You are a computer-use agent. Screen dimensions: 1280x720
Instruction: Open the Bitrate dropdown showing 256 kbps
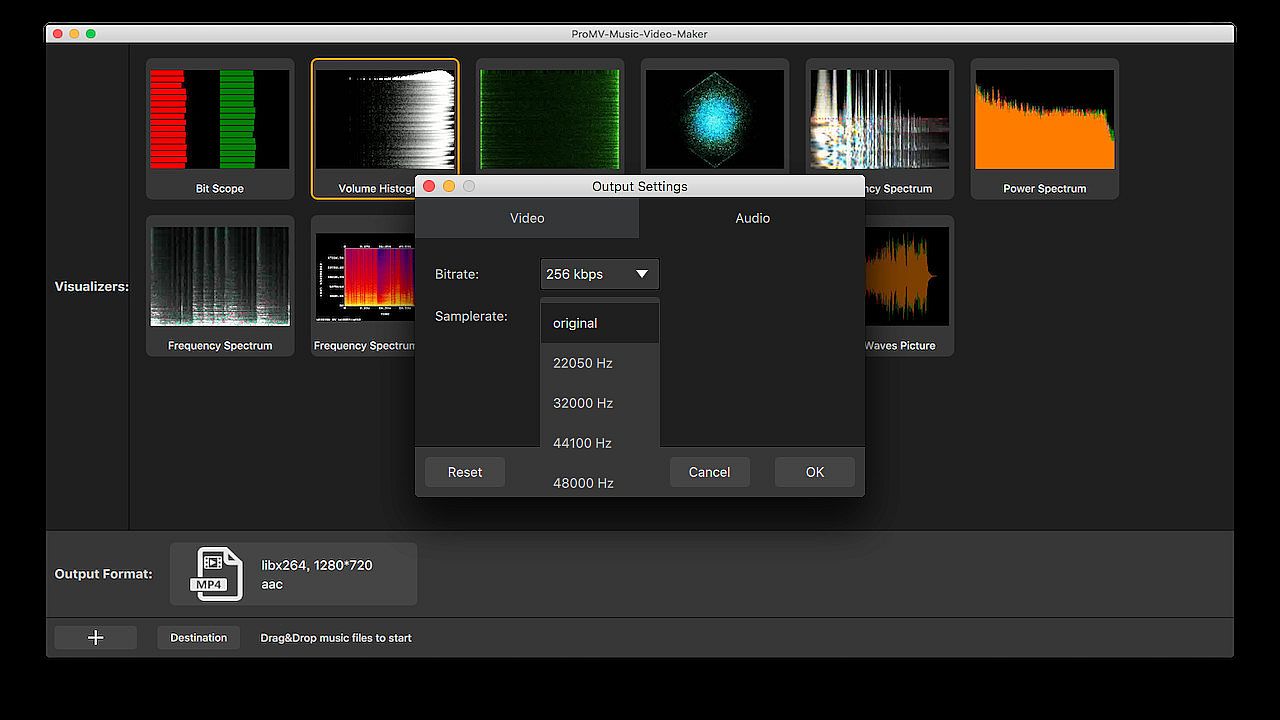599,274
